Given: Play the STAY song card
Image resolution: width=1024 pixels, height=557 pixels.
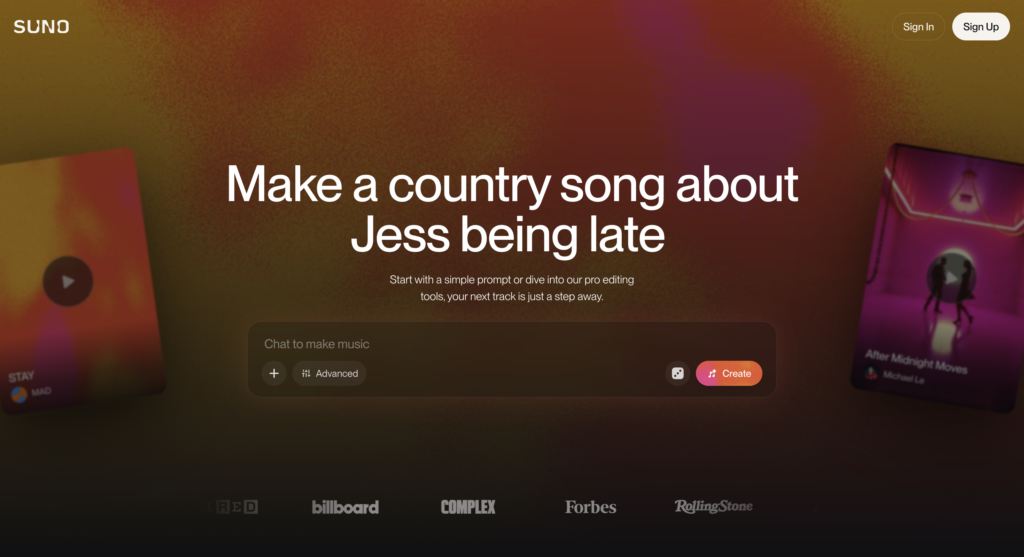Looking at the screenshot, I should (68, 281).
